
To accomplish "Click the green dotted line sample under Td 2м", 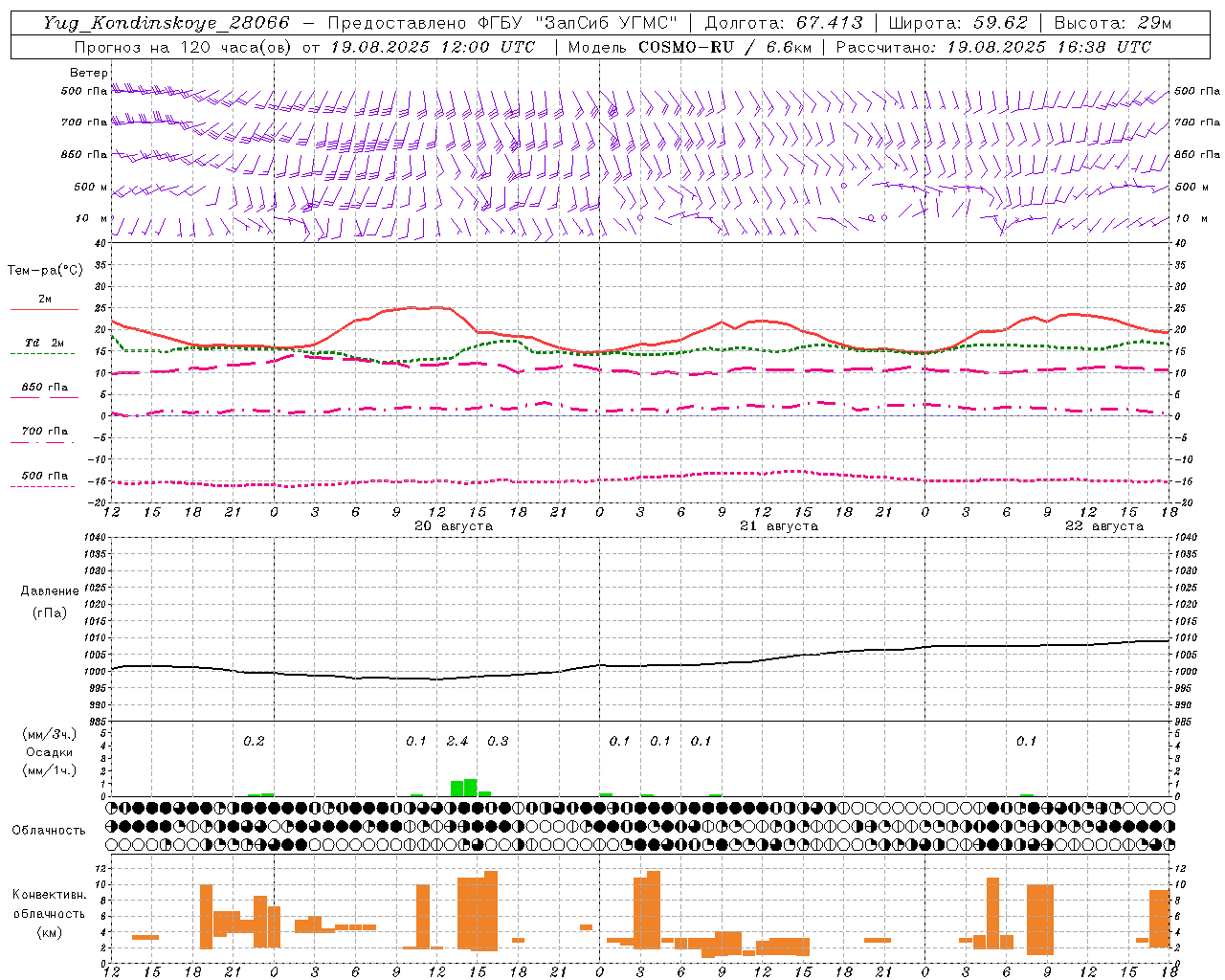I will click(x=44, y=354).
